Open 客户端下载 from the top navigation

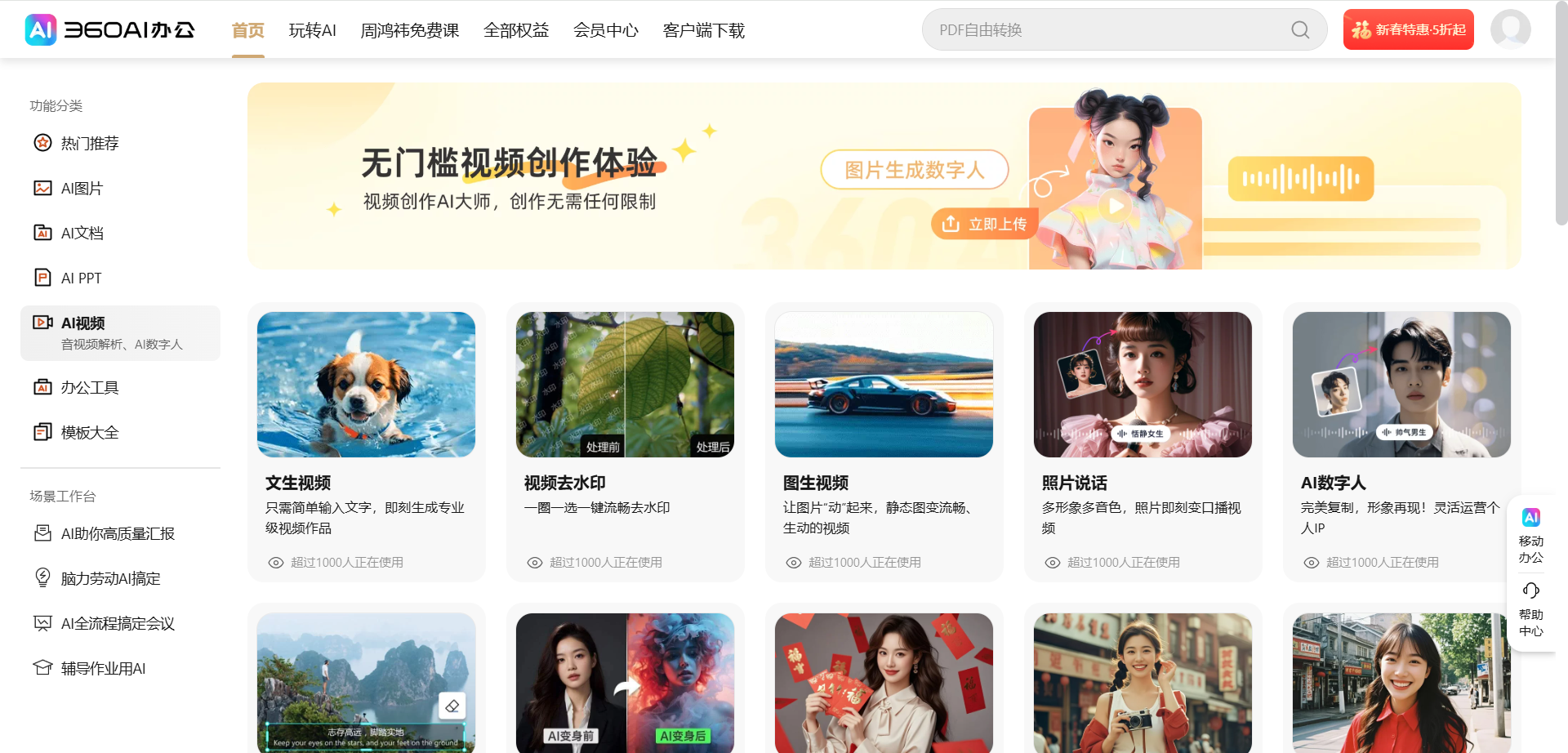tap(704, 30)
